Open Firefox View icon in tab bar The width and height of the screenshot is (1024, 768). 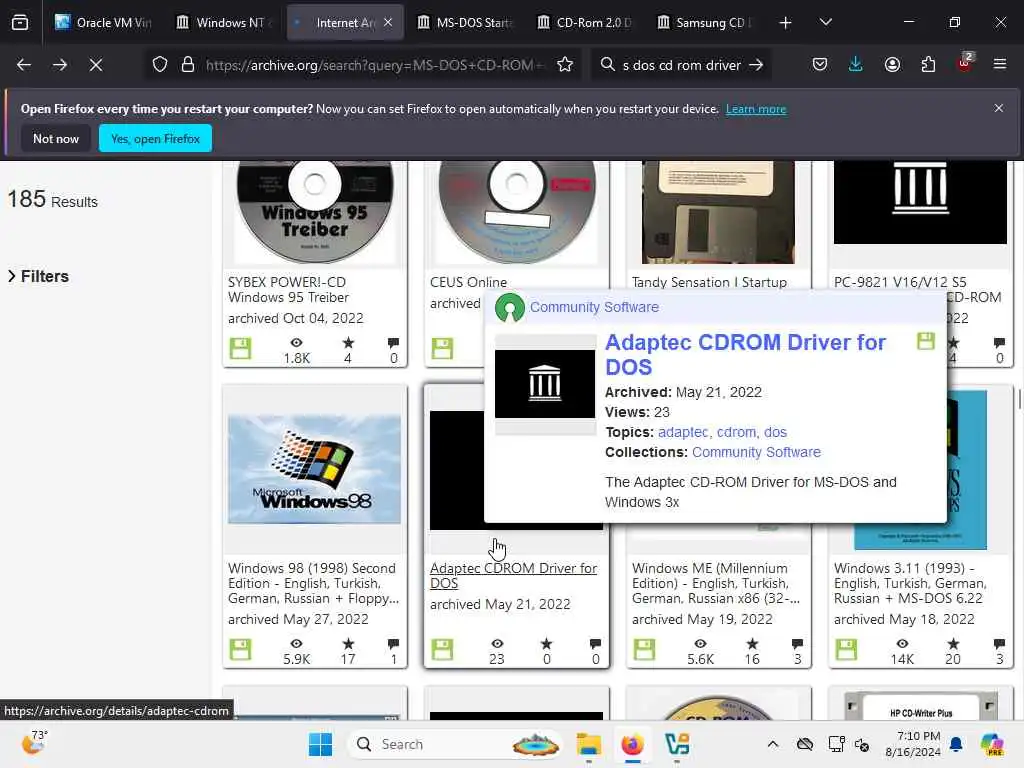click(20, 23)
